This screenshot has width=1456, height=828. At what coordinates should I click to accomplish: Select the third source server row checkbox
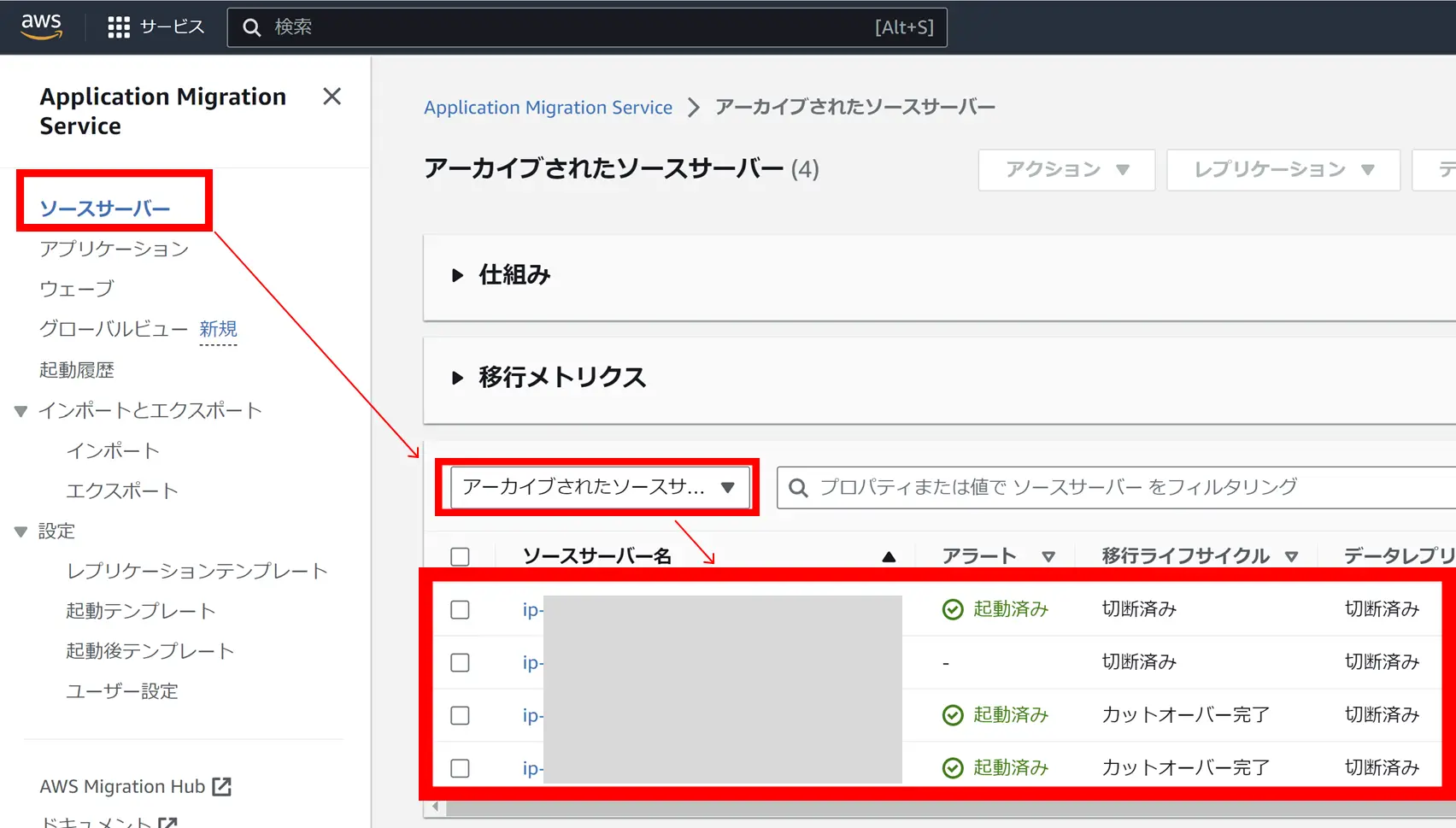pos(460,715)
